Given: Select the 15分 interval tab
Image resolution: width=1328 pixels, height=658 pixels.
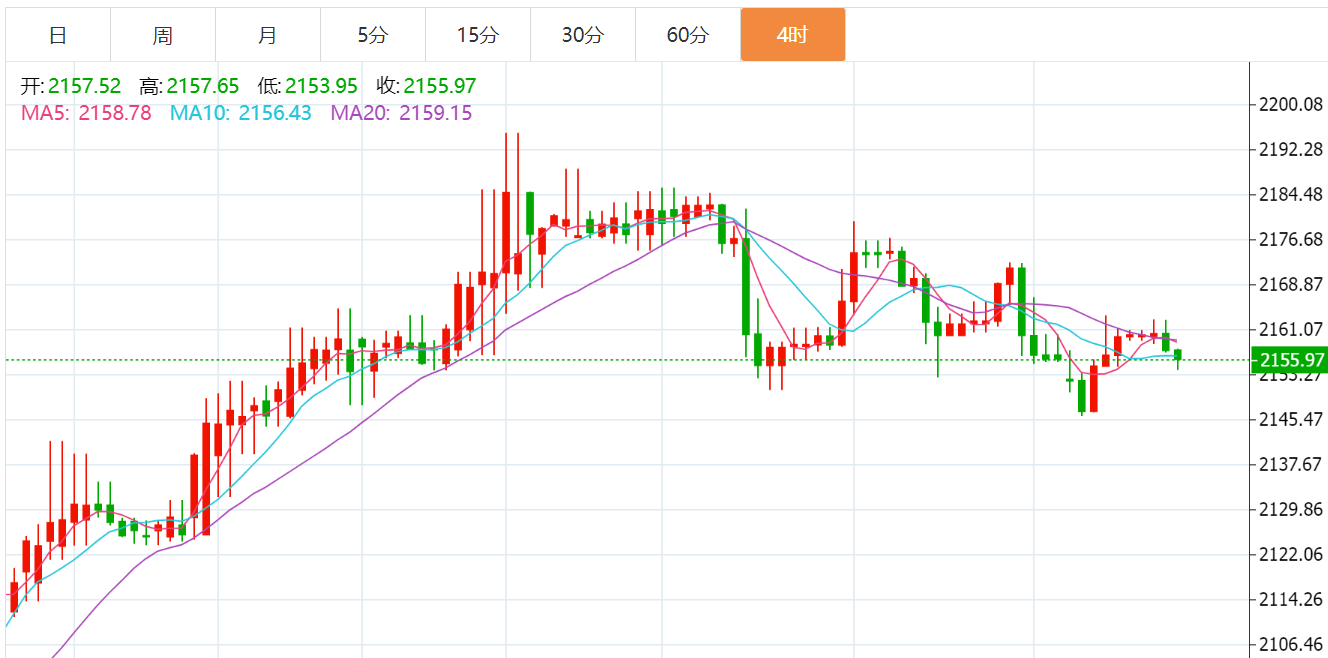Looking at the screenshot, I should click(478, 35).
